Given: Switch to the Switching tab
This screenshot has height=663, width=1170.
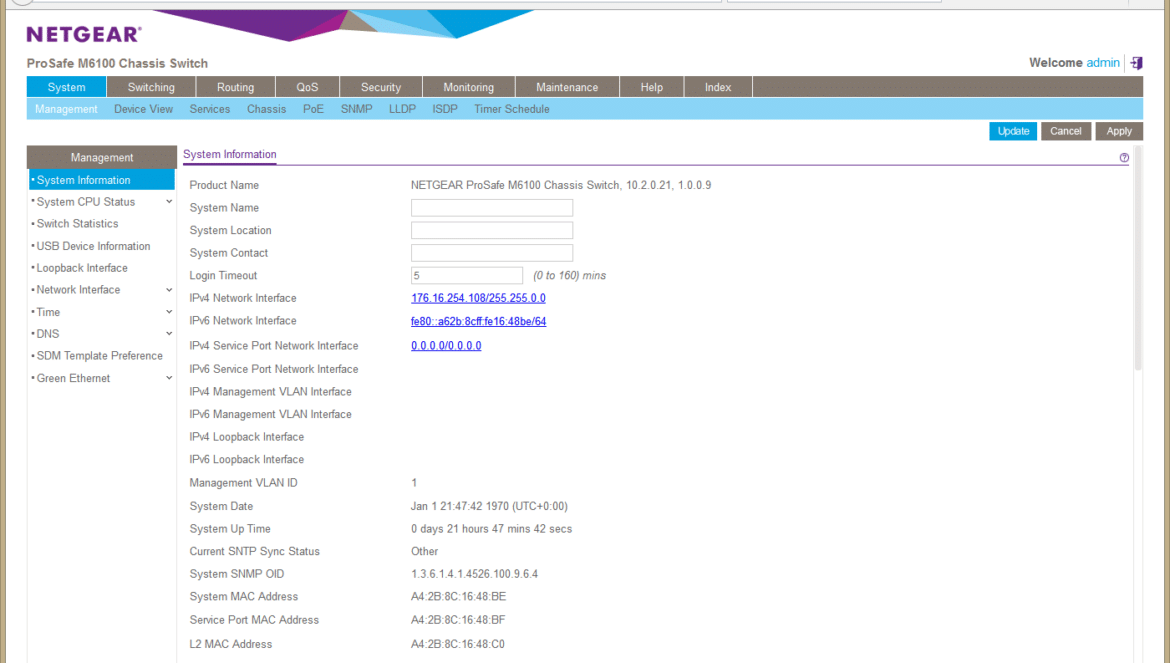Looking at the screenshot, I should [151, 87].
